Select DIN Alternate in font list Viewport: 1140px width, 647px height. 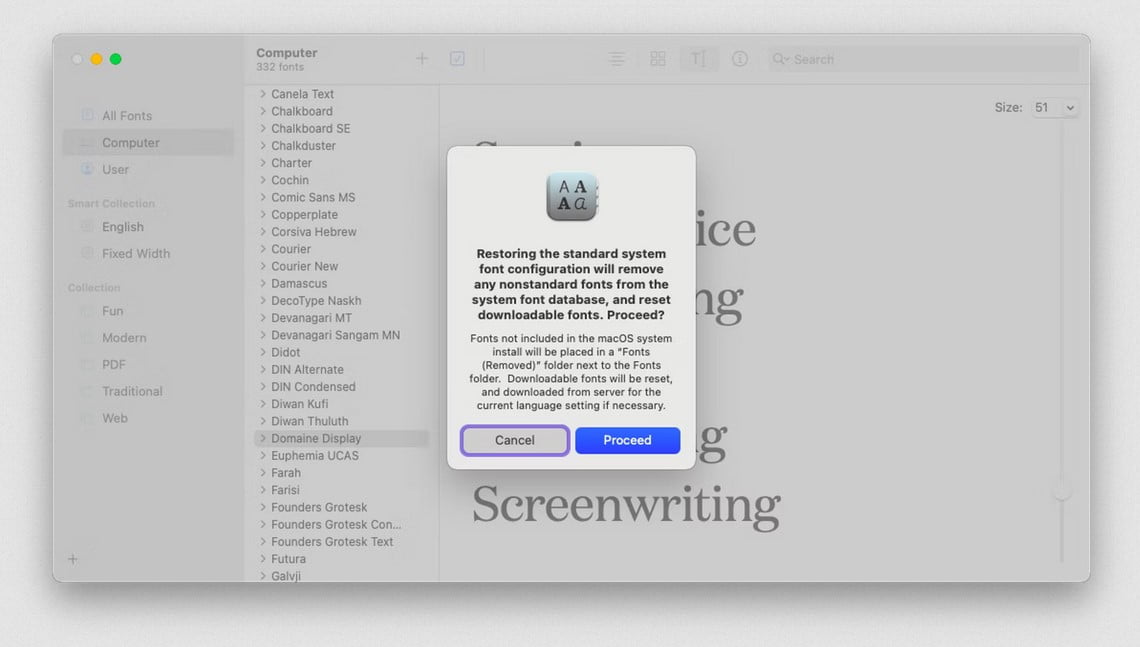click(308, 369)
